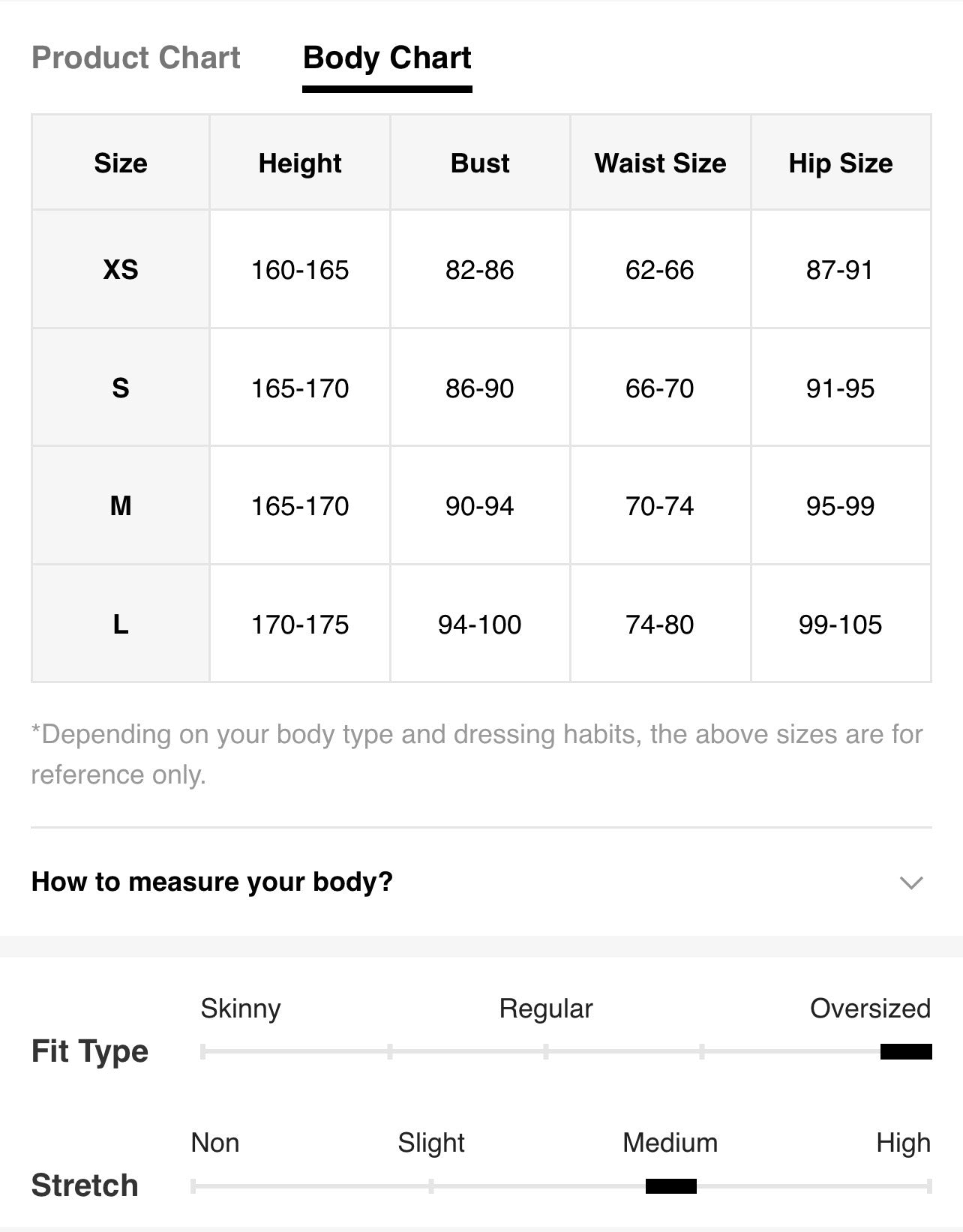Click the L hip value 99-105
The width and height of the screenshot is (963, 1232).
[x=841, y=625]
